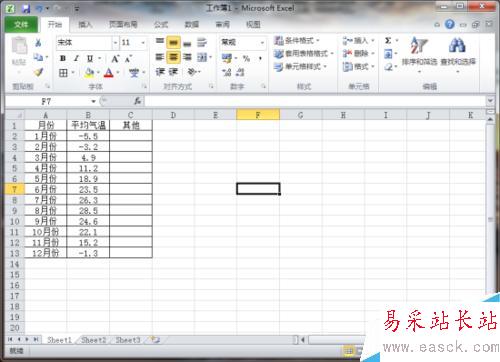
Task: Decrease indent icon
Action: coord(160,71)
